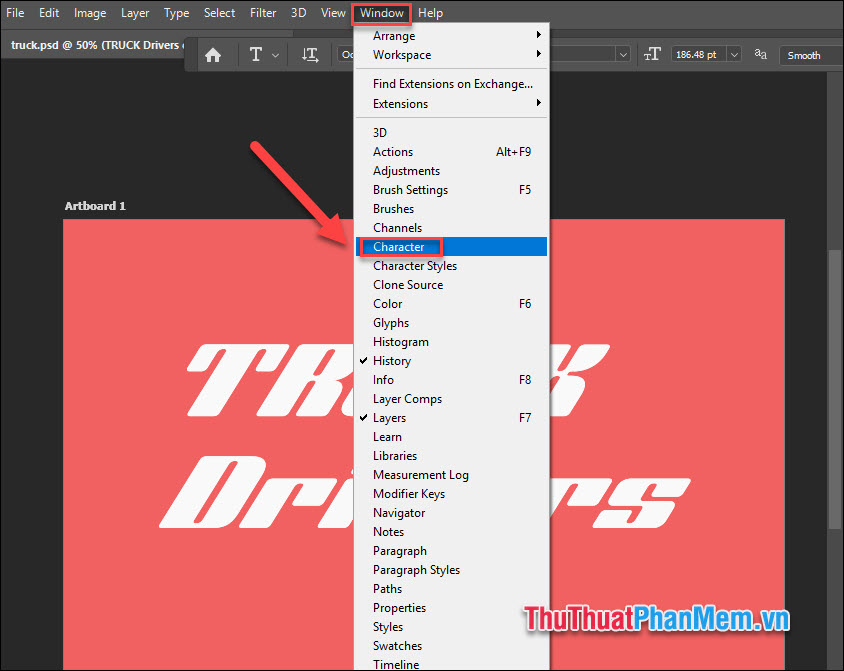Toggle the text orientation icon
Viewport: 844px width, 671px height.
pos(310,55)
